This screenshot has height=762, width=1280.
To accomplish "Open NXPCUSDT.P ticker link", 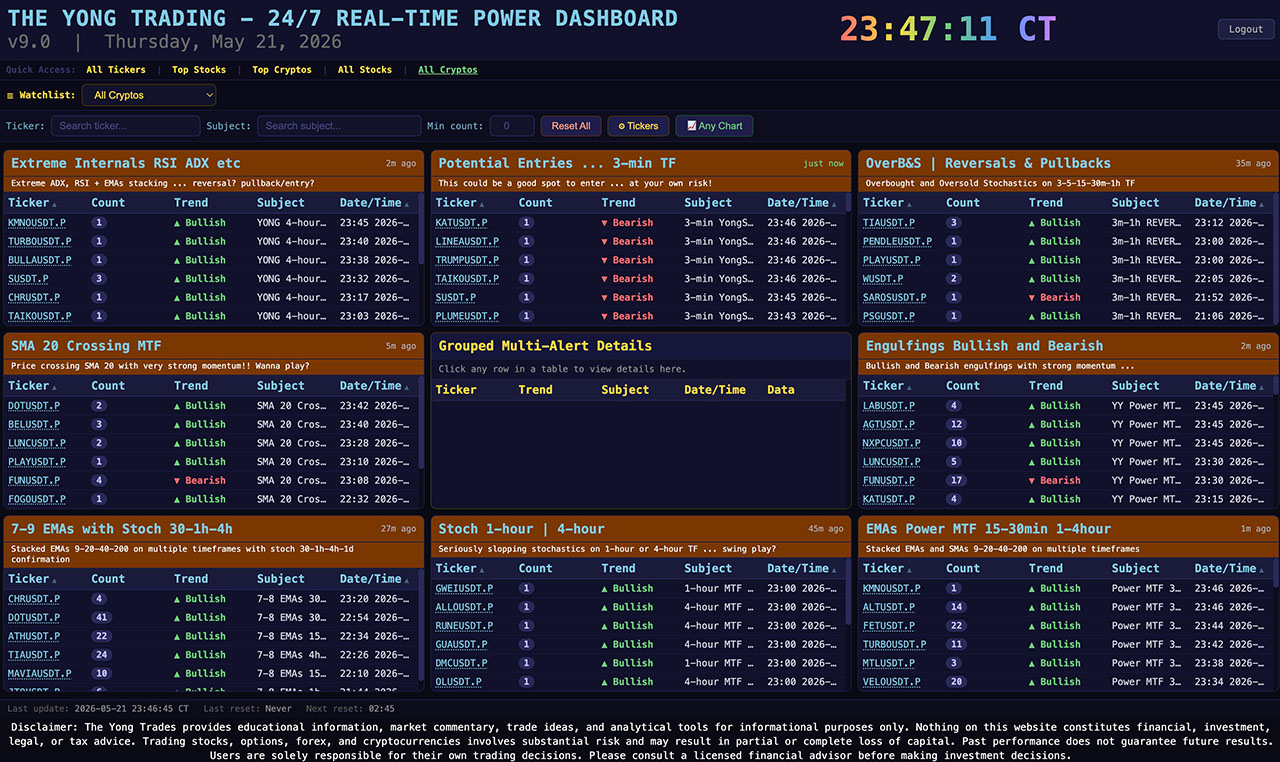I will (x=892, y=443).
